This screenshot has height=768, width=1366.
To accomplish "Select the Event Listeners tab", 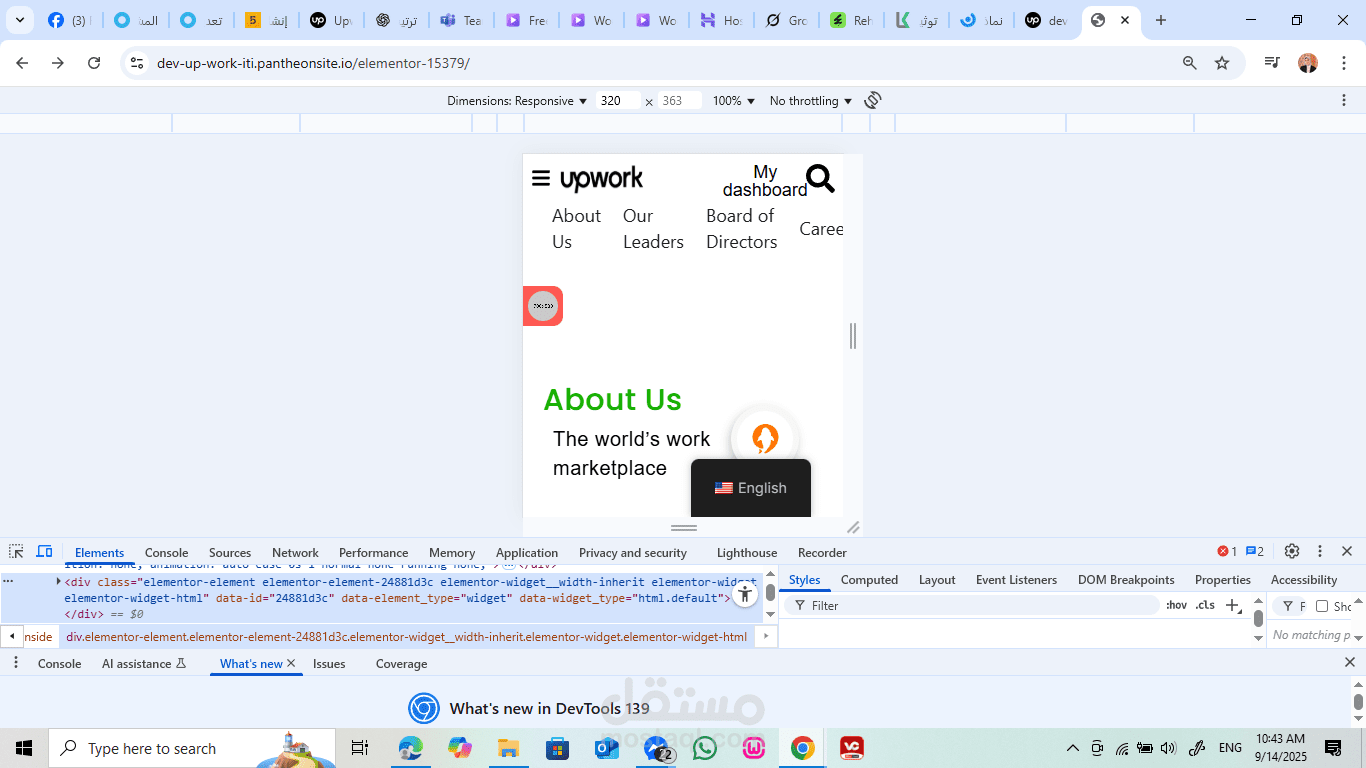I will (1016, 580).
